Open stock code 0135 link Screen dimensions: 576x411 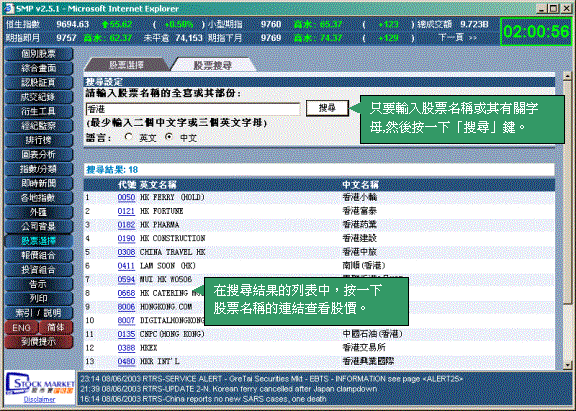click(126, 334)
